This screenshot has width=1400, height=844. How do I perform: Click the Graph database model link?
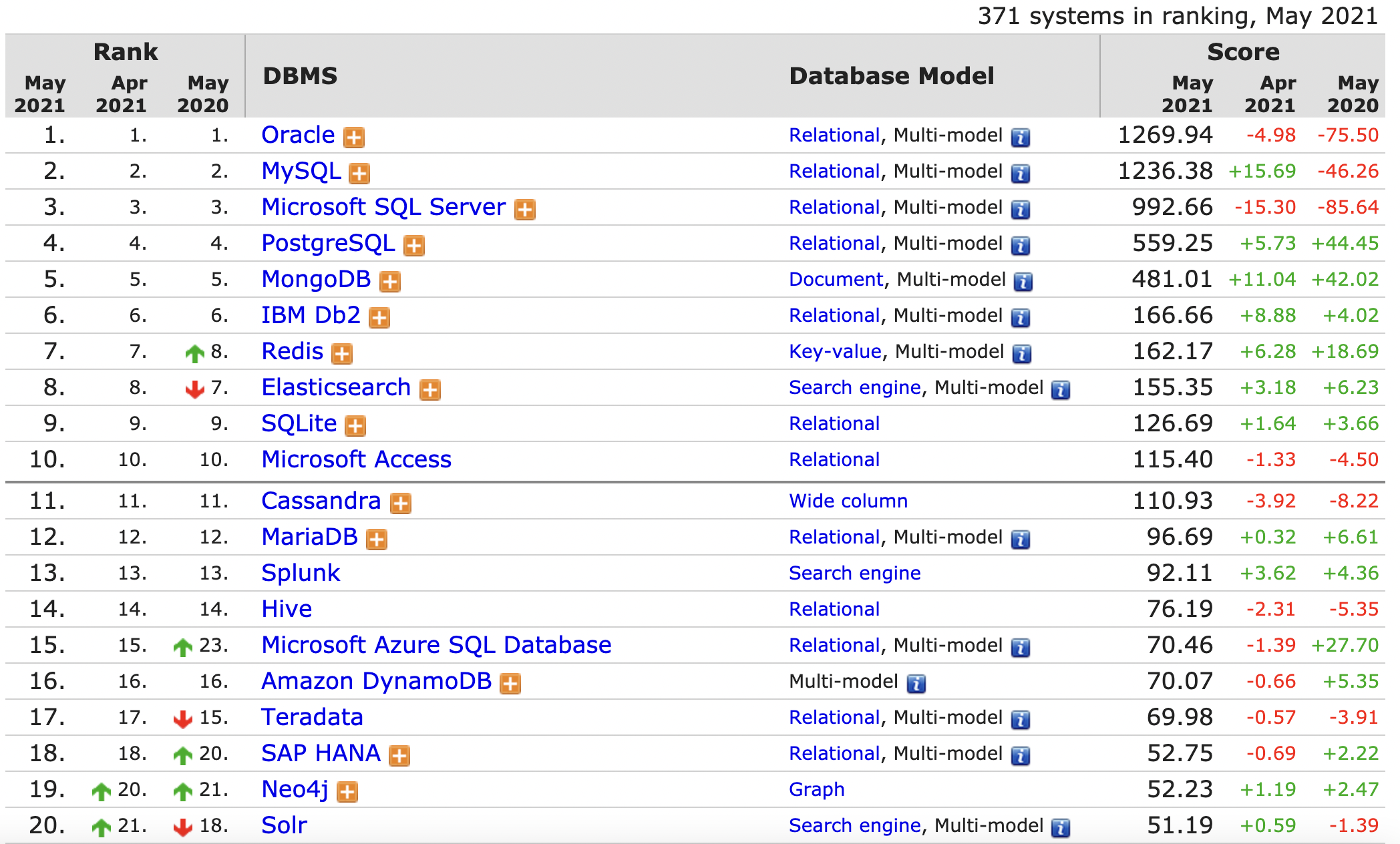(816, 789)
